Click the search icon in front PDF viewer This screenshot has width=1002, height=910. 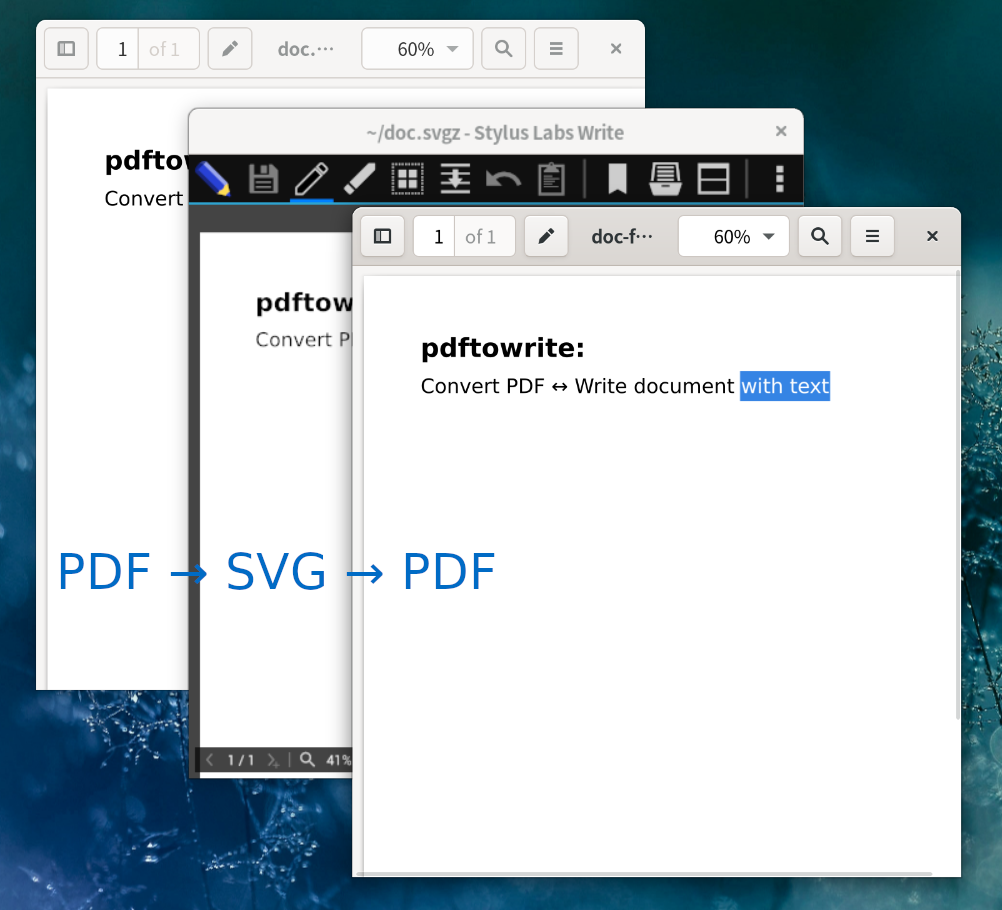tap(820, 236)
